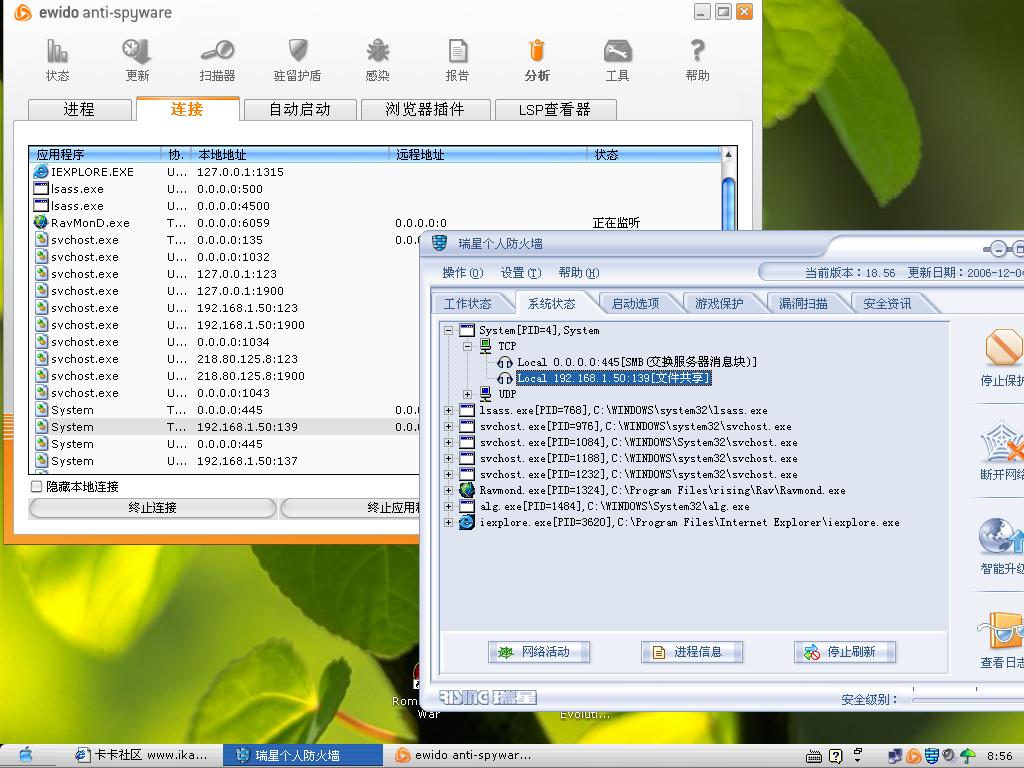Toggle the 隐藏本地连接 checkbox

click(37, 487)
